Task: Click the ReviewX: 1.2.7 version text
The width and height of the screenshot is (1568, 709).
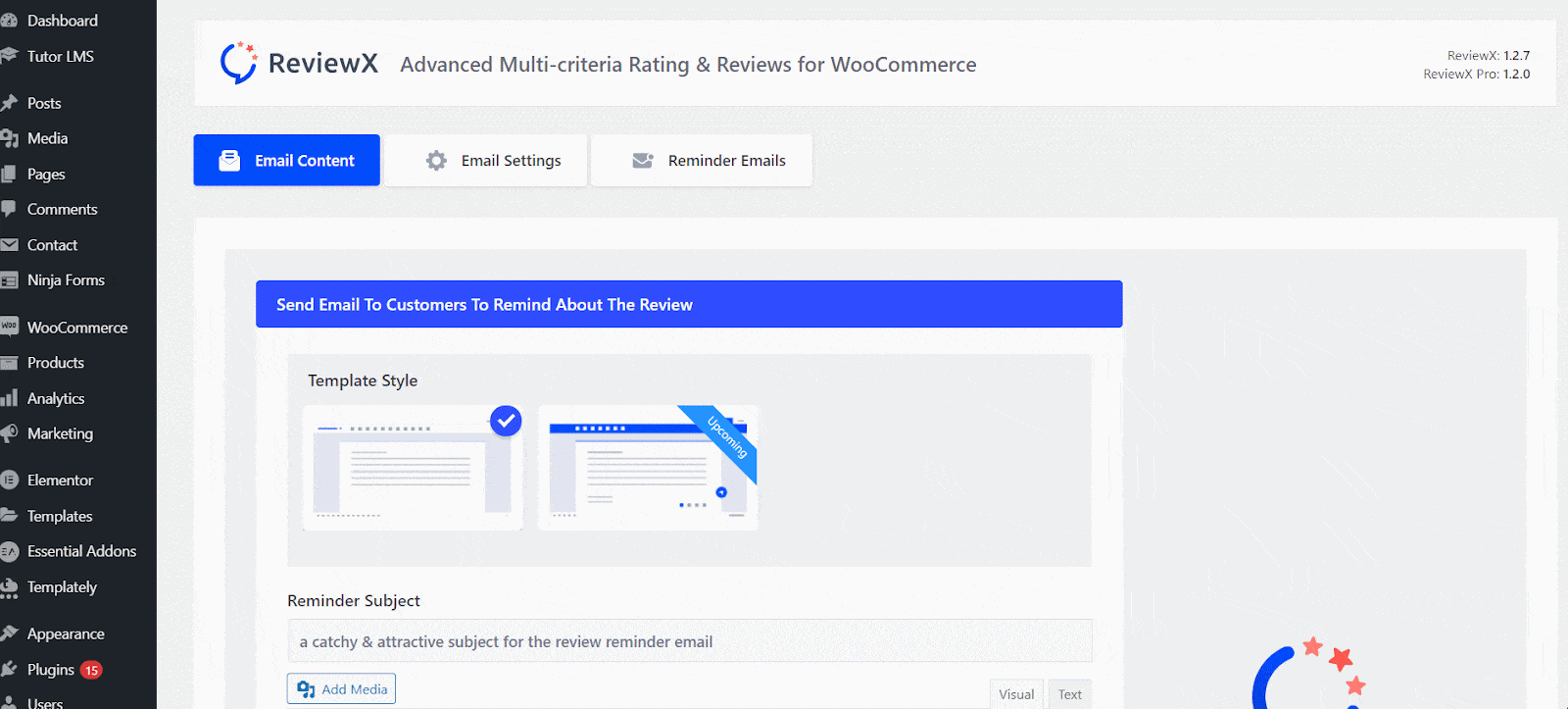Action: point(1489,56)
